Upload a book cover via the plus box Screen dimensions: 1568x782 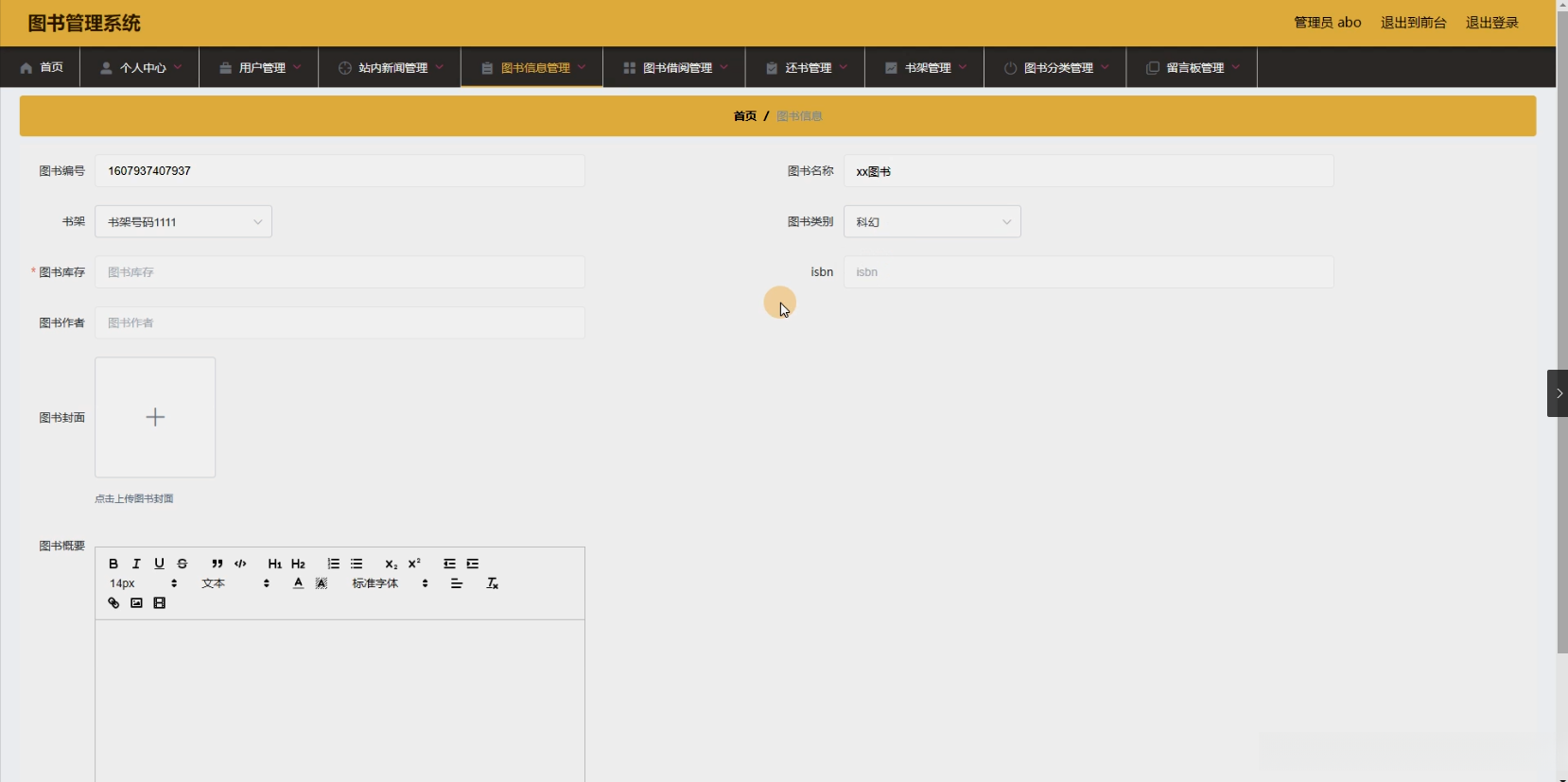155,417
